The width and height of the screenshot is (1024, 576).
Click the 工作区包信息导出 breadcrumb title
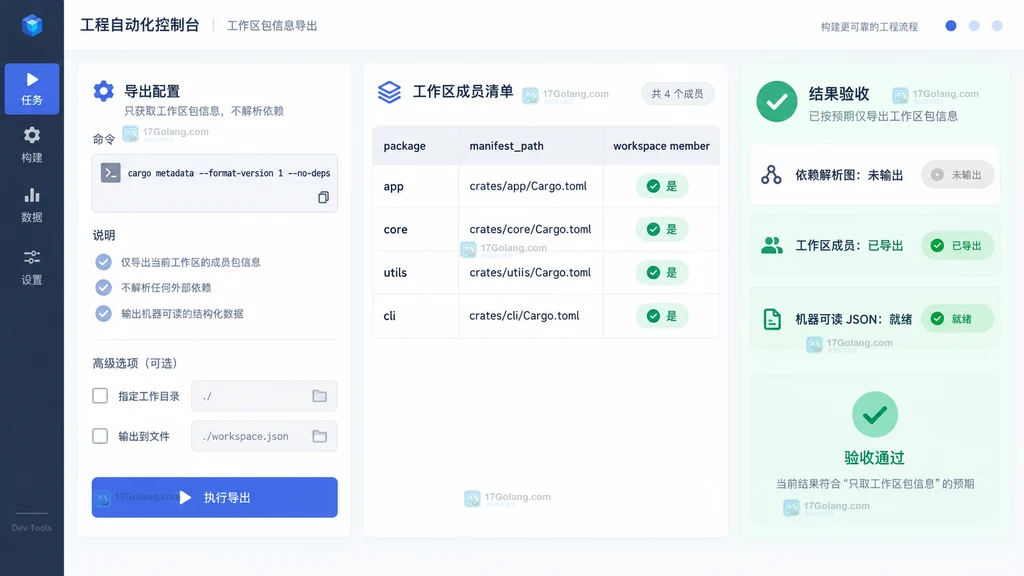coord(272,26)
